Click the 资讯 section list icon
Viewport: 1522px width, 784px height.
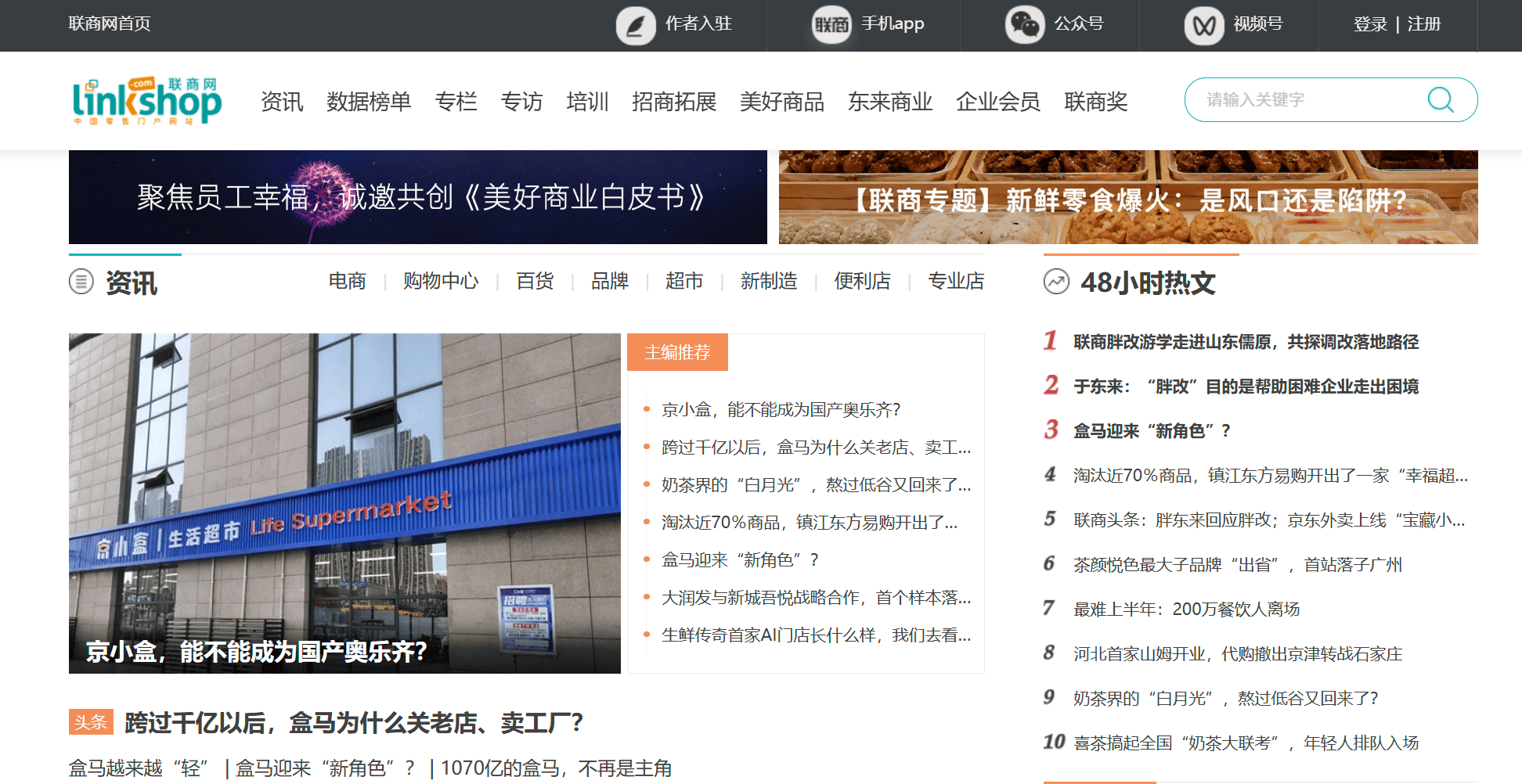tap(81, 282)
